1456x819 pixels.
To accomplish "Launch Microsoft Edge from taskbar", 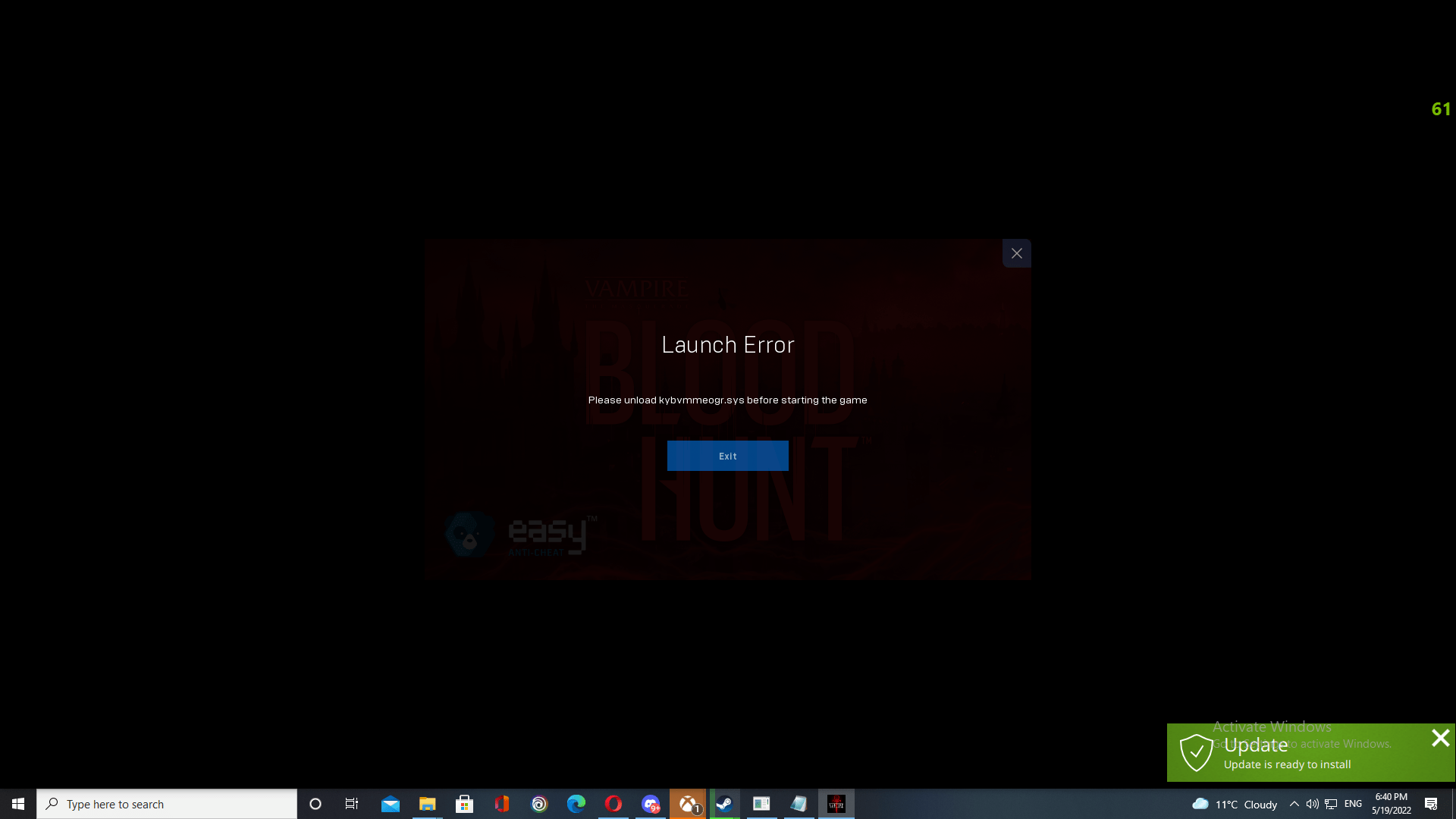I will coord(576,804).
